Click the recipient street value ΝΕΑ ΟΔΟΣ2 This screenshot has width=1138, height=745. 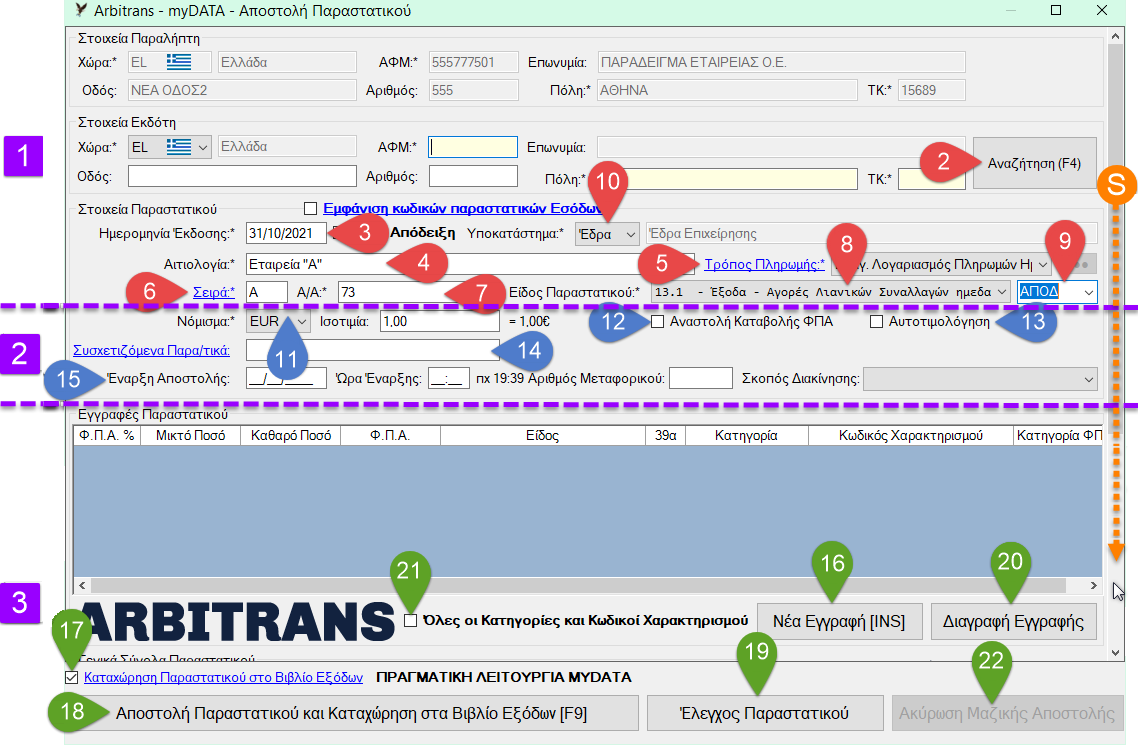tap(242, 91)
